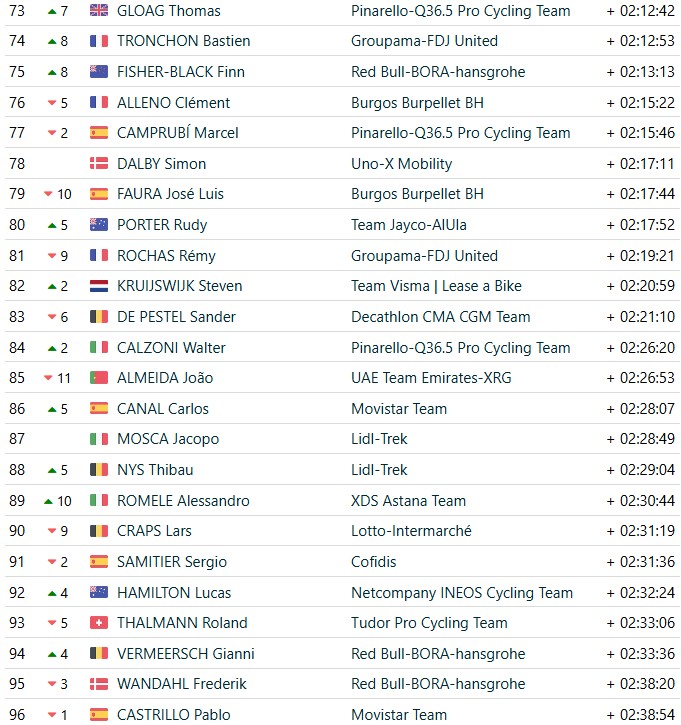Click the French flag beside ALLENO Clément
The width and height of the screenshot is (681, 725).
(x=98, y=102)
